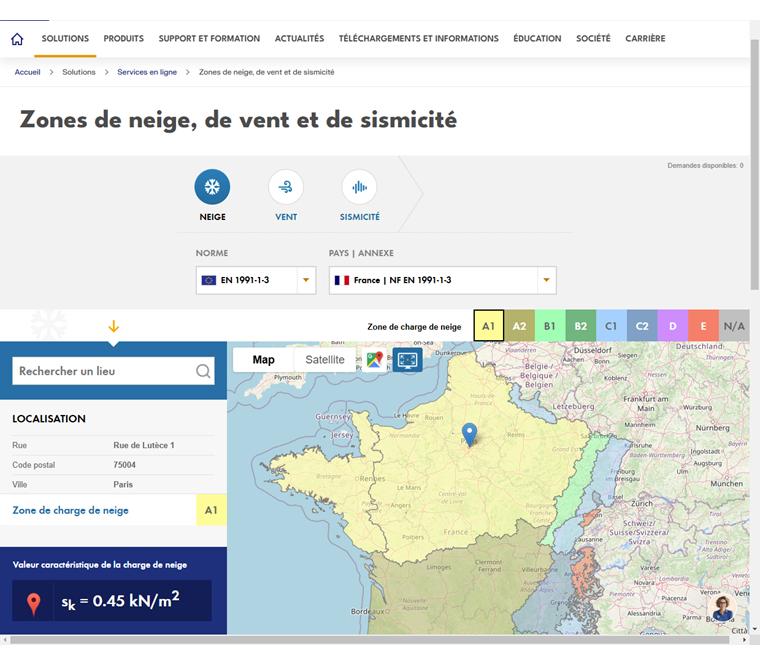The image size is (760, 665).
Task: Select the C2 snow zone swatch
Action: click(642, 326)
